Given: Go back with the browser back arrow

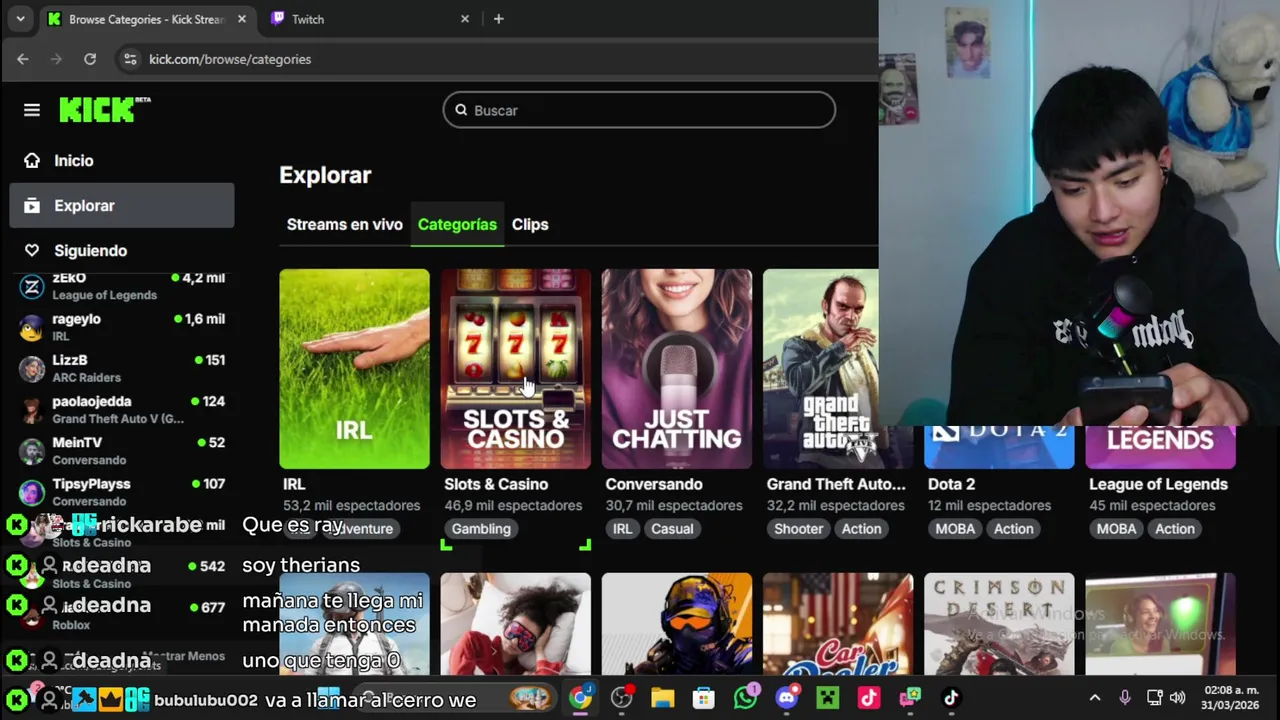Looking at the screenshot, I should click(22, 59).
